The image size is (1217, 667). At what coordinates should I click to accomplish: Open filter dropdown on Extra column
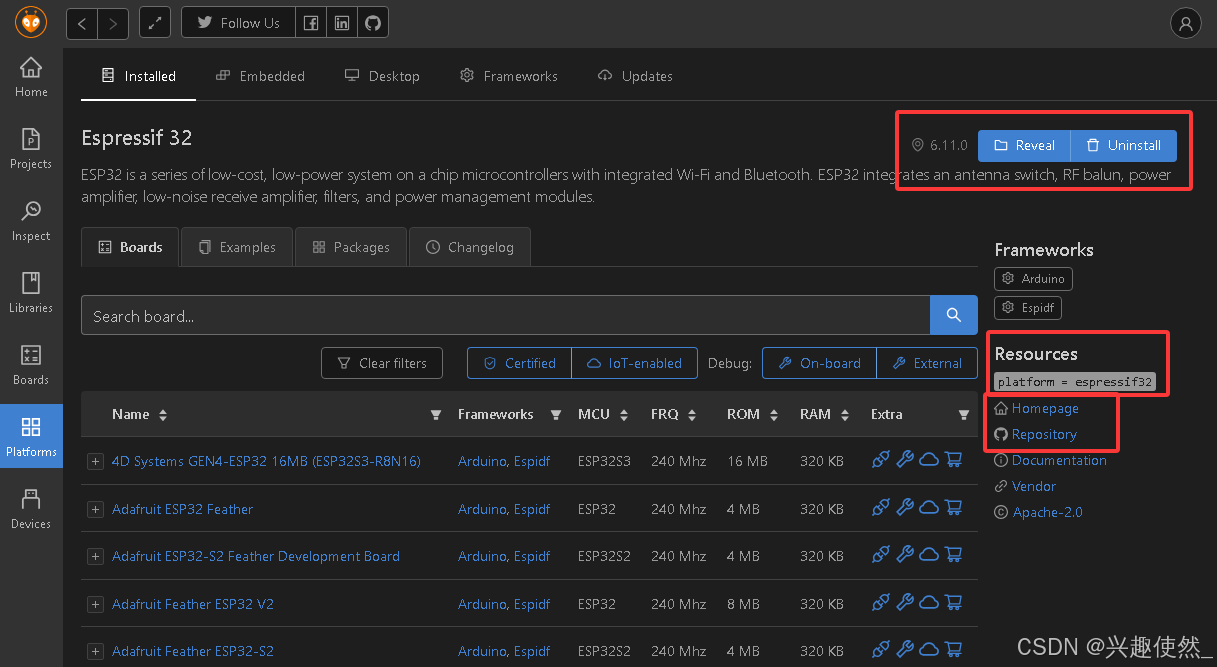click(964, 414)
